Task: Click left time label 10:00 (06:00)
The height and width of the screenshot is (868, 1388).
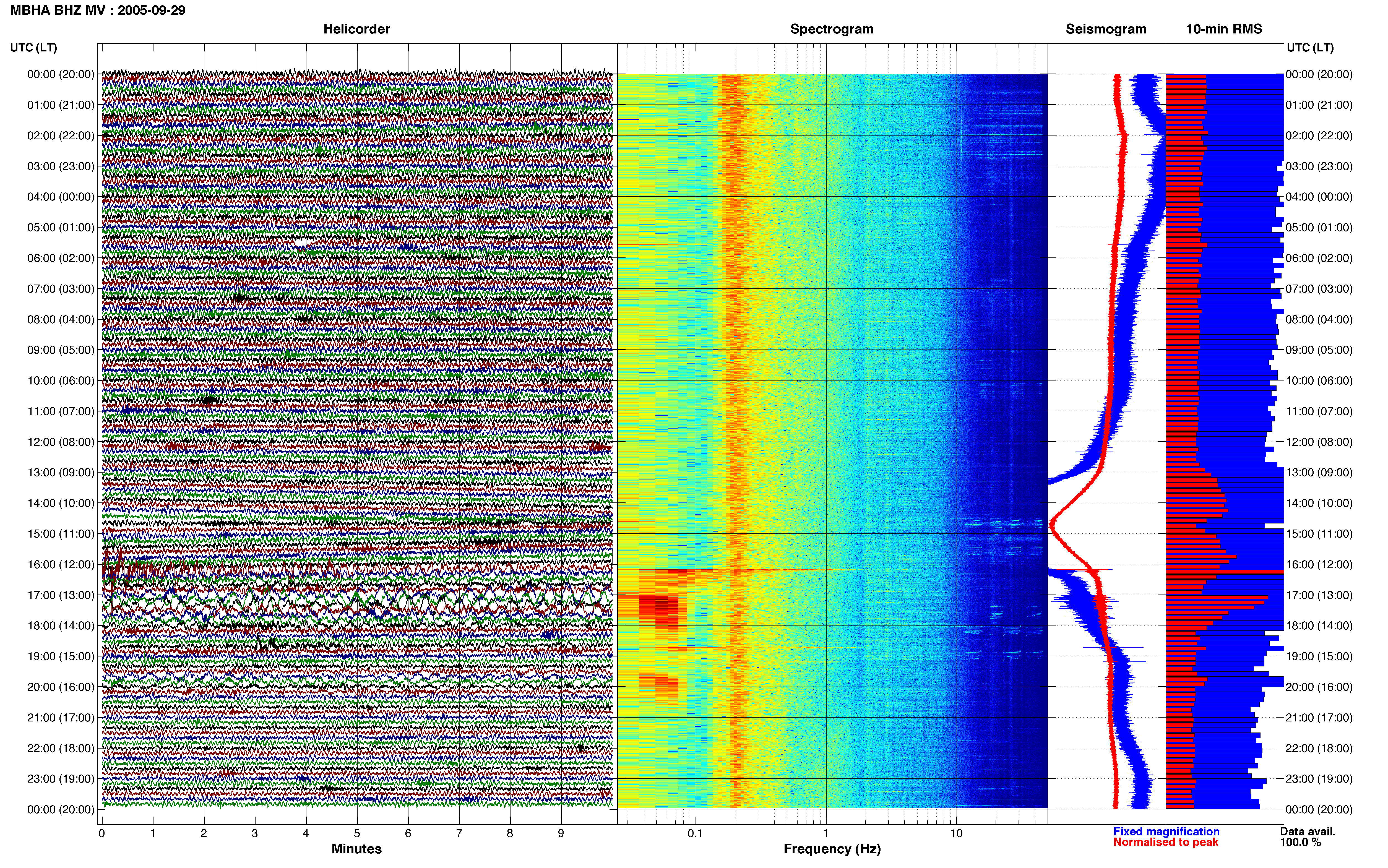Action: (61, 380)
